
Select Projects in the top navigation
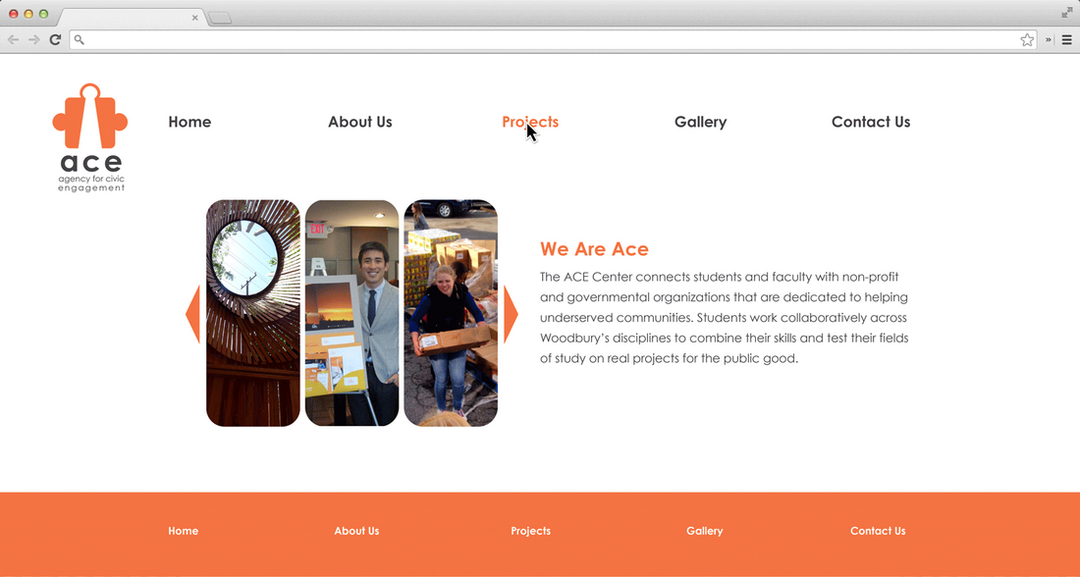[530, 122]
